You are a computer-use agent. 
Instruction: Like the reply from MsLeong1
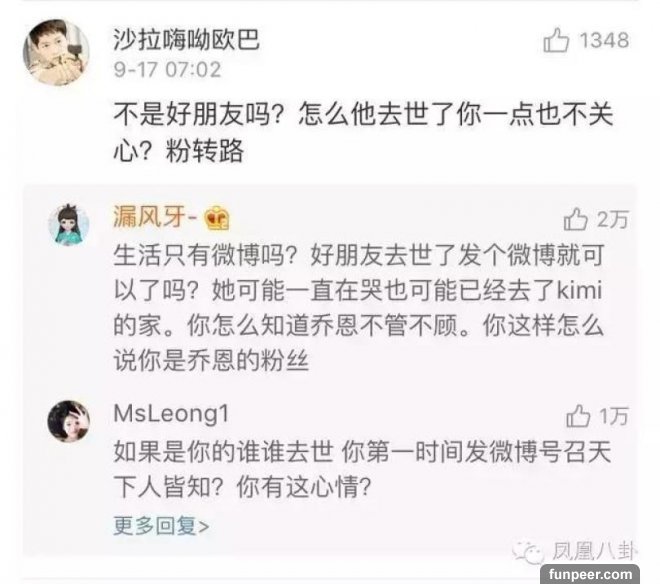pyautogui.click(x=578, y=416)
